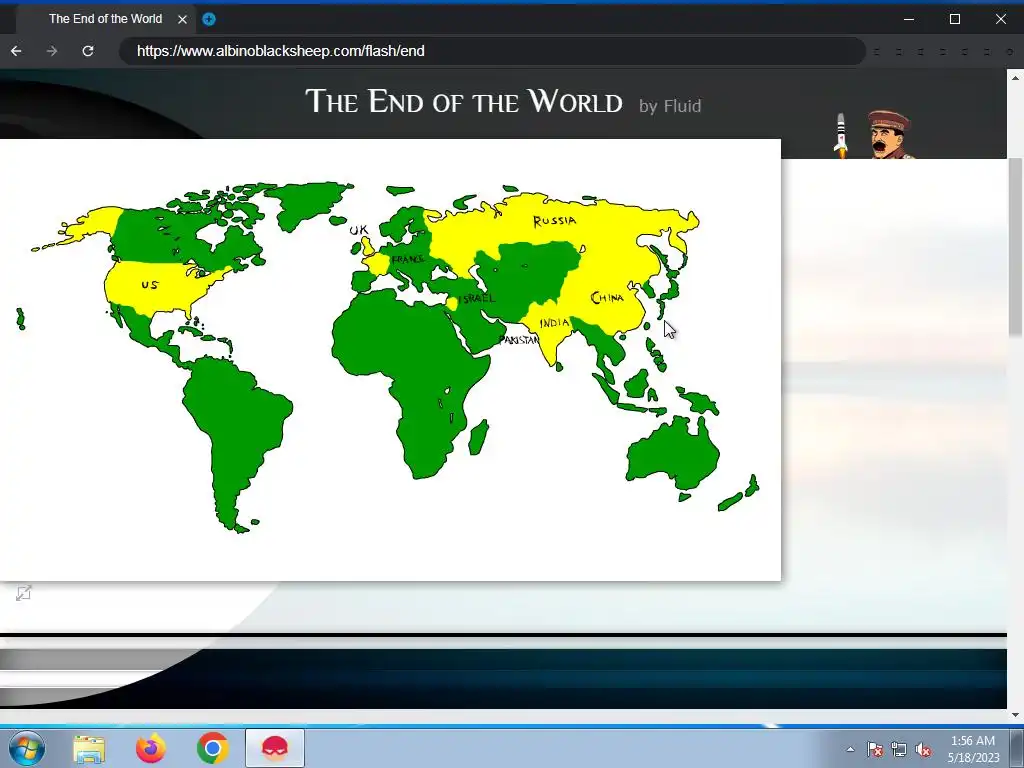Open a new tab with the plus icon

tap(209, 19)
